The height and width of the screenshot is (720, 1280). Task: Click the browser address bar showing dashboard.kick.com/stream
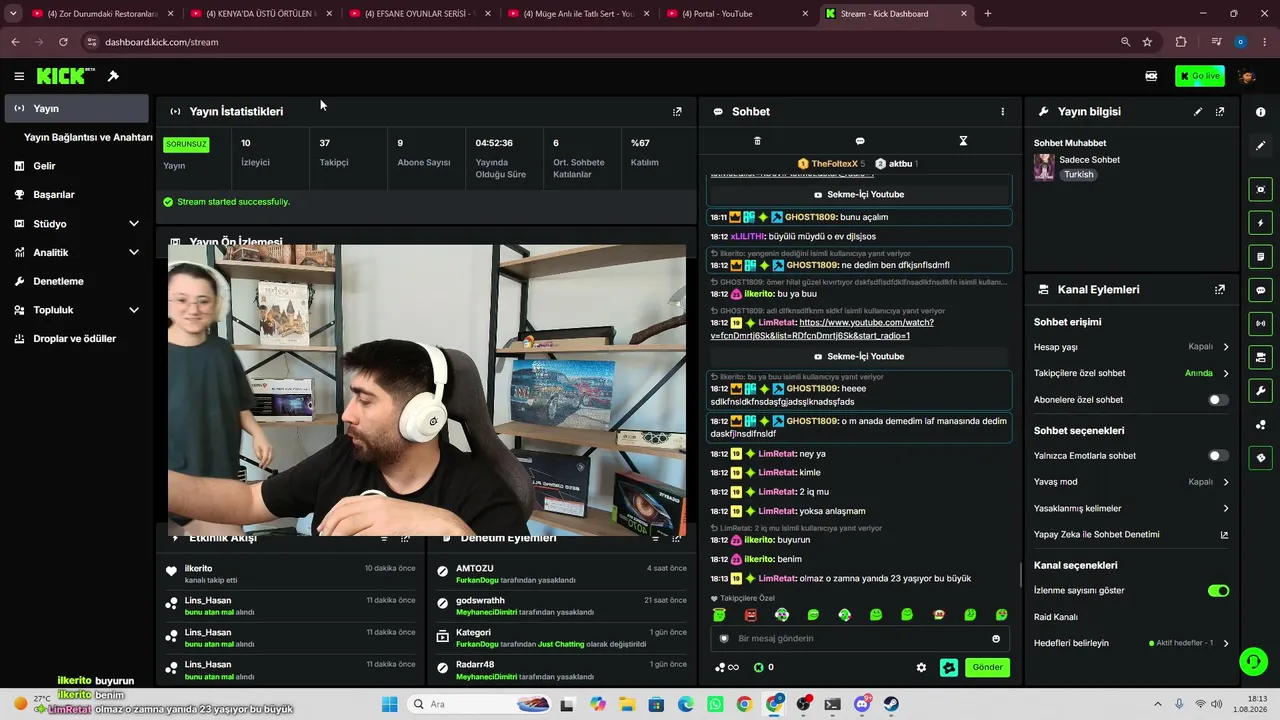pos(600,42)
